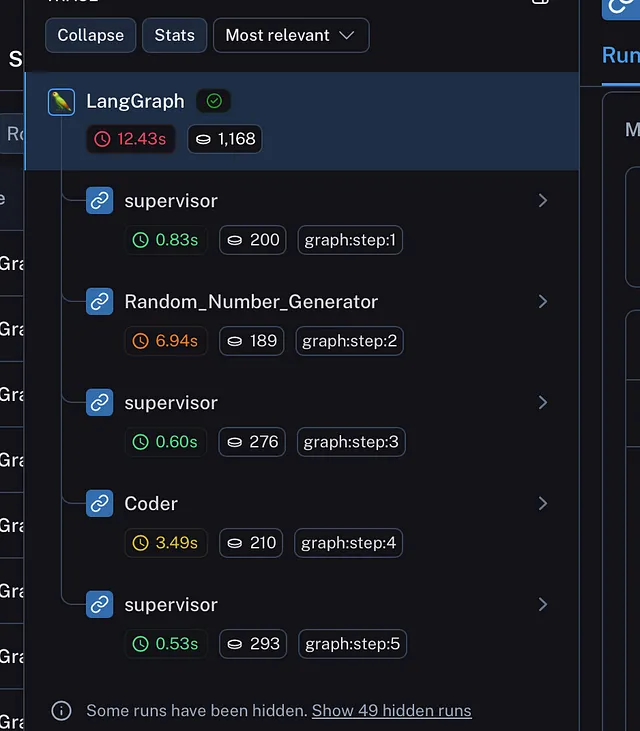Click the 189 tokens badge
This screenshot has width=640, height=731.
tap(252, 341)
